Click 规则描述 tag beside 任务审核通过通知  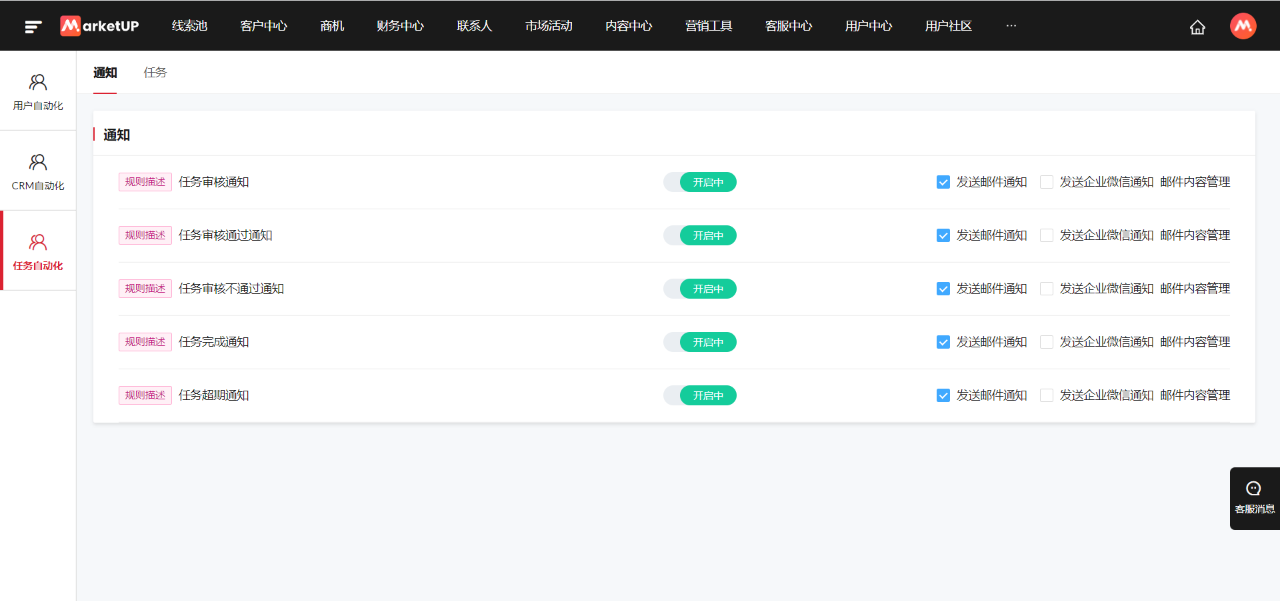(x=145, y=235)
